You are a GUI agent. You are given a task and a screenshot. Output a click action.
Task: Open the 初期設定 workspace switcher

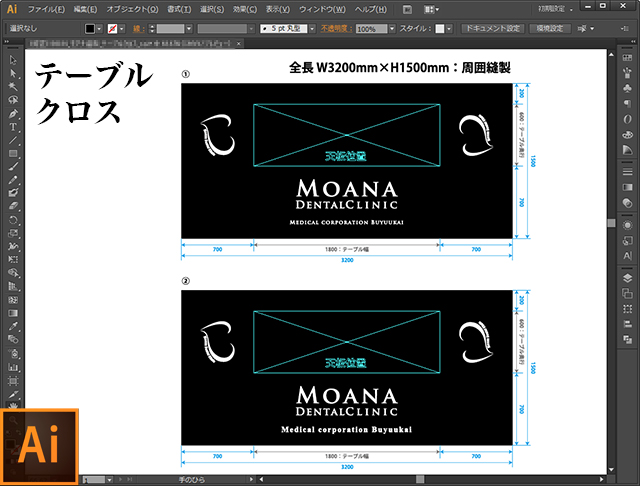point(555,9)
